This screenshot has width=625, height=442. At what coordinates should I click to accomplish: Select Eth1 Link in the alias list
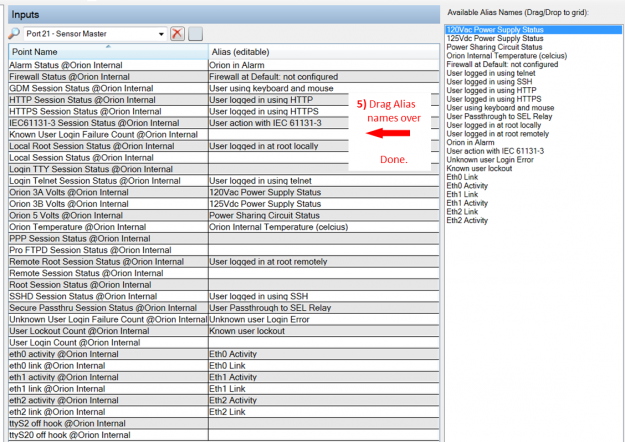(x=462, y=194)
